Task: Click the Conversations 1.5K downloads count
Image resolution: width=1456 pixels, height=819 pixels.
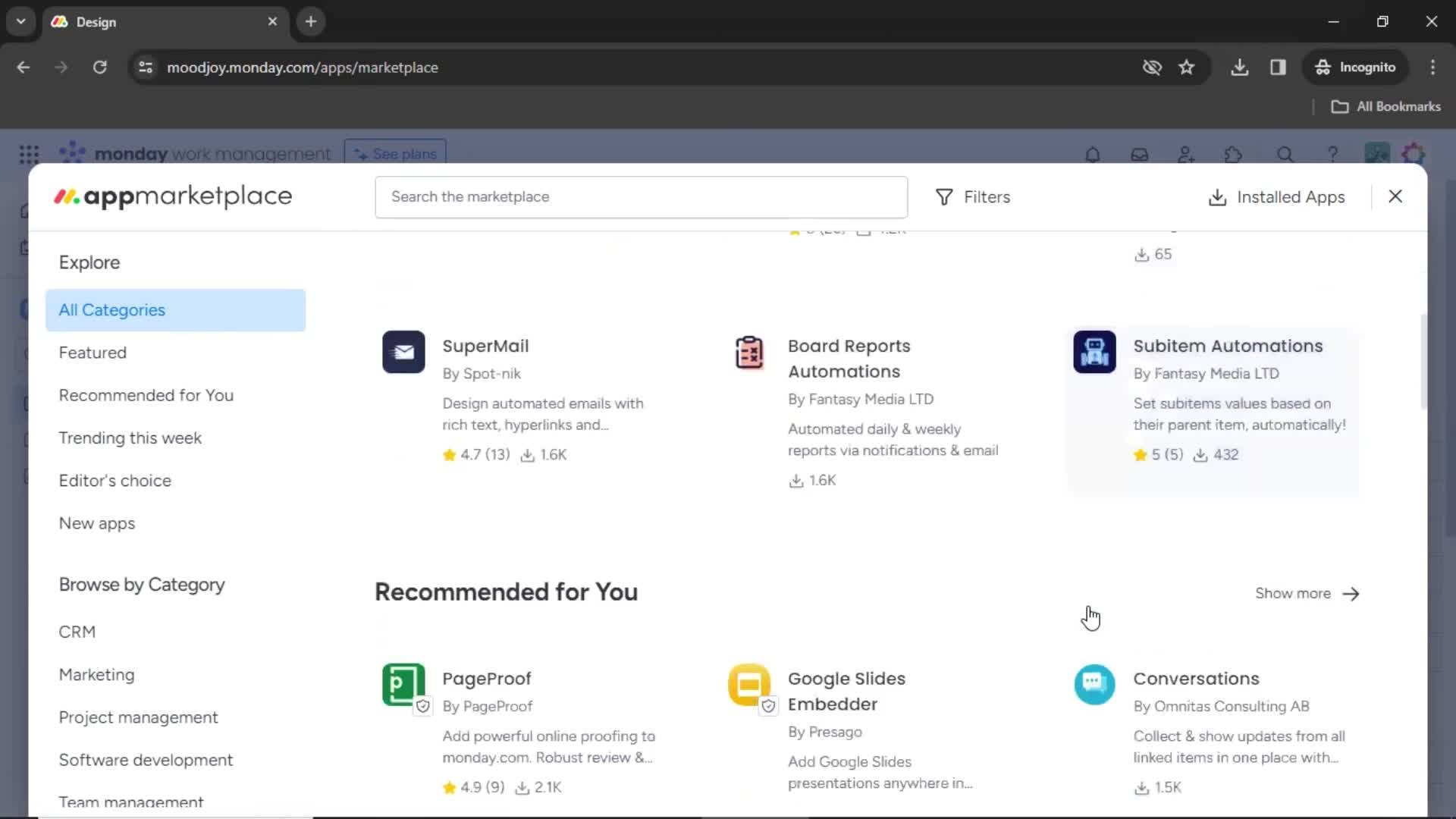Action: click(1158, 788)
